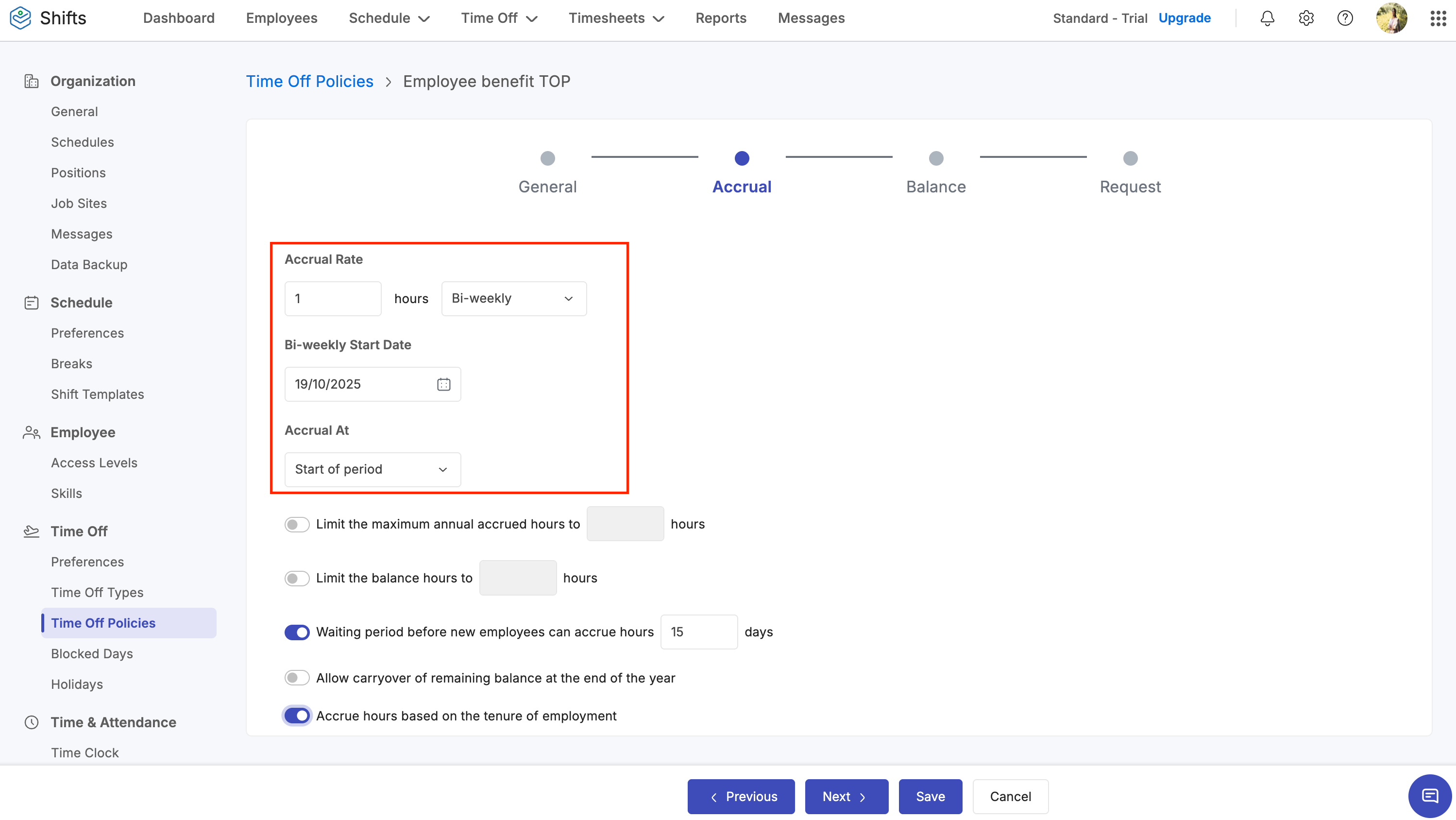
Task: Open the settings gear icon
Action: coord(1305,18)
